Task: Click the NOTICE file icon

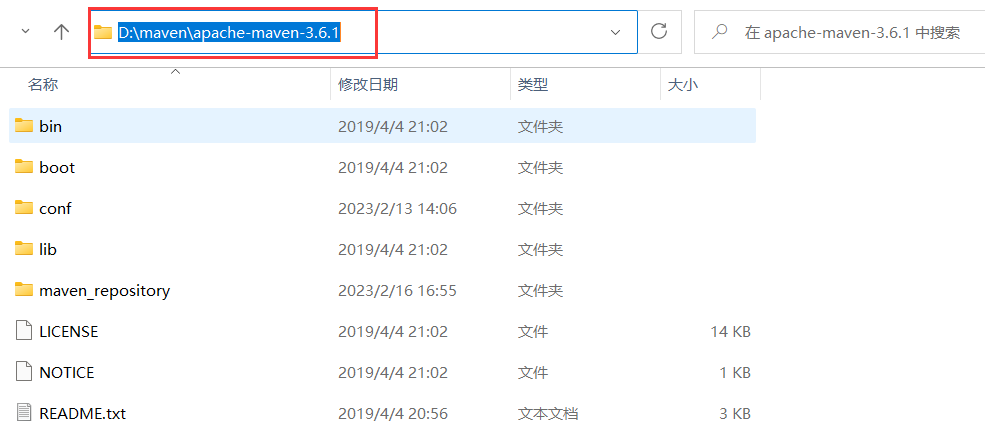Action: point(24,371)
